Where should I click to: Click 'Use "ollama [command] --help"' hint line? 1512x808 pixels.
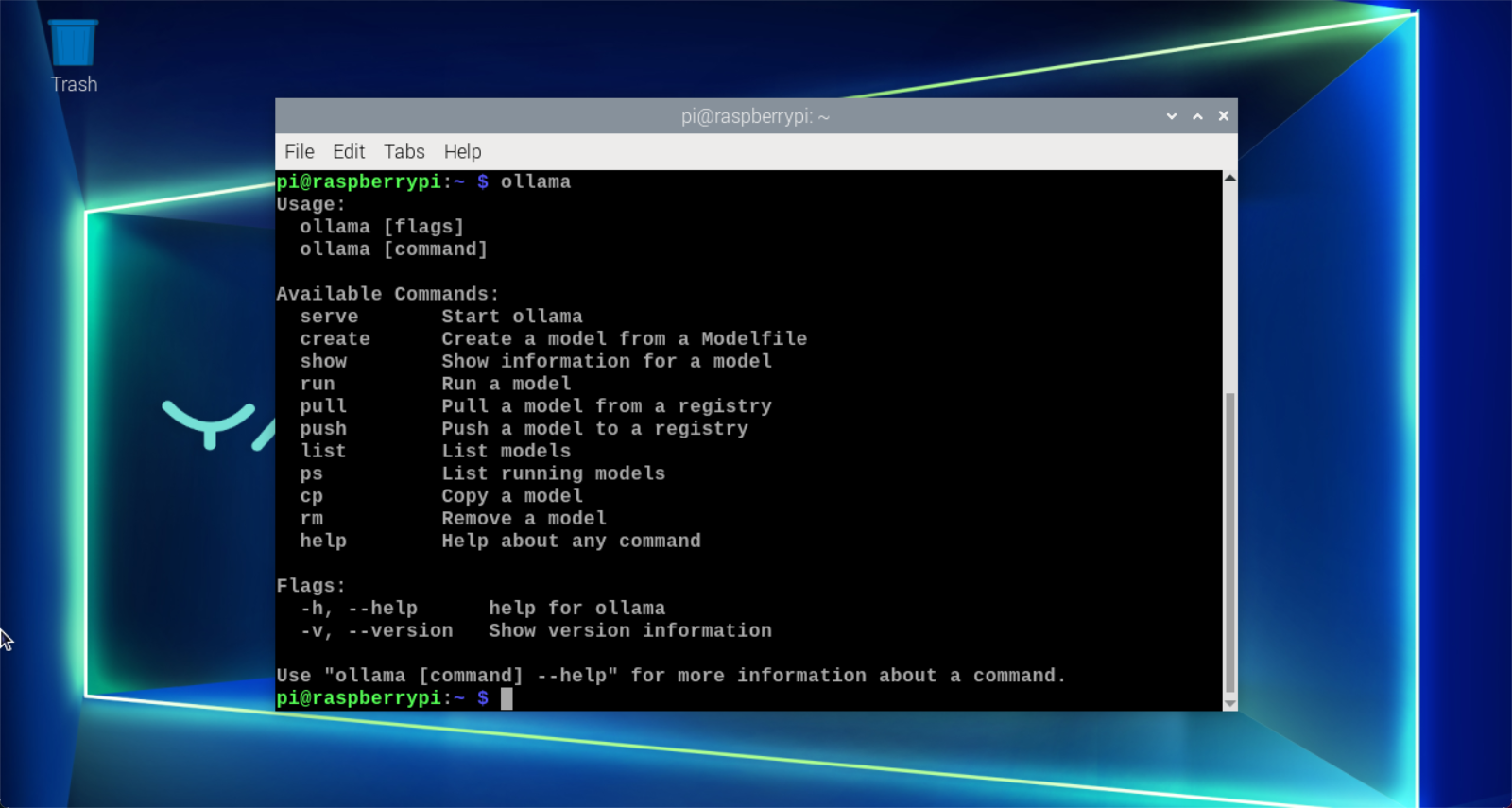tap(671, 676)
